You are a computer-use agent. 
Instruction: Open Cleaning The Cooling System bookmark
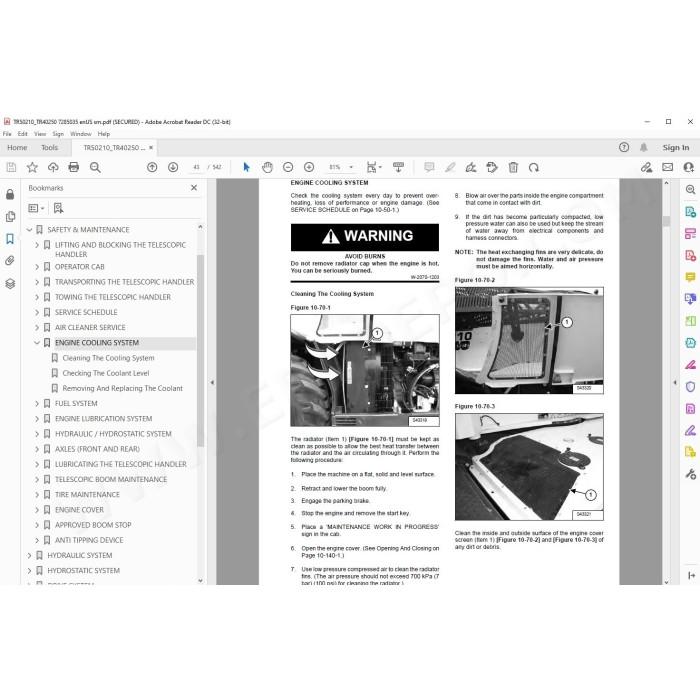[x=108, y=358]
